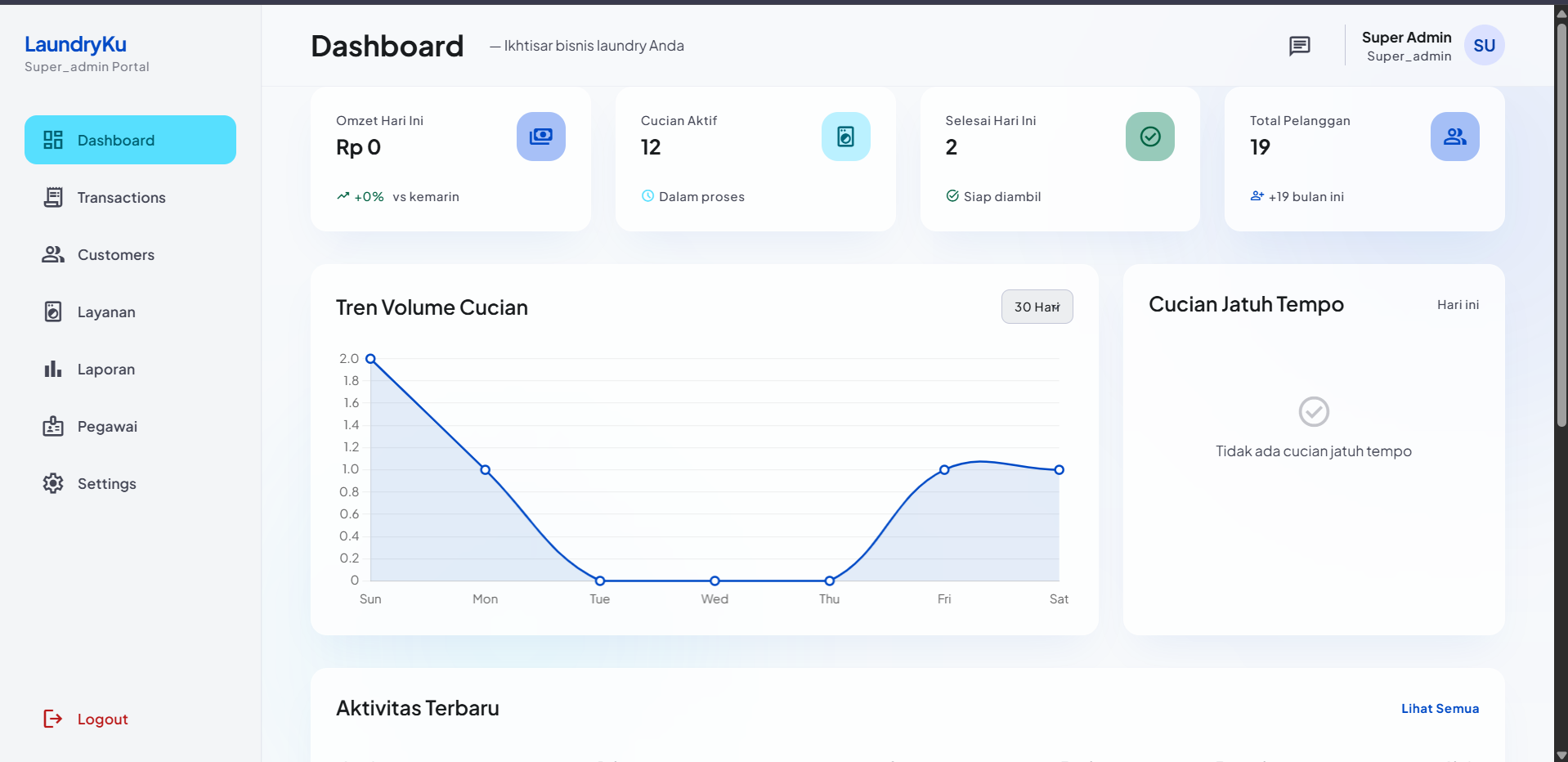1568x762 pixels.
Task: Click the SU profile avatar
Action: (1484, 45)
